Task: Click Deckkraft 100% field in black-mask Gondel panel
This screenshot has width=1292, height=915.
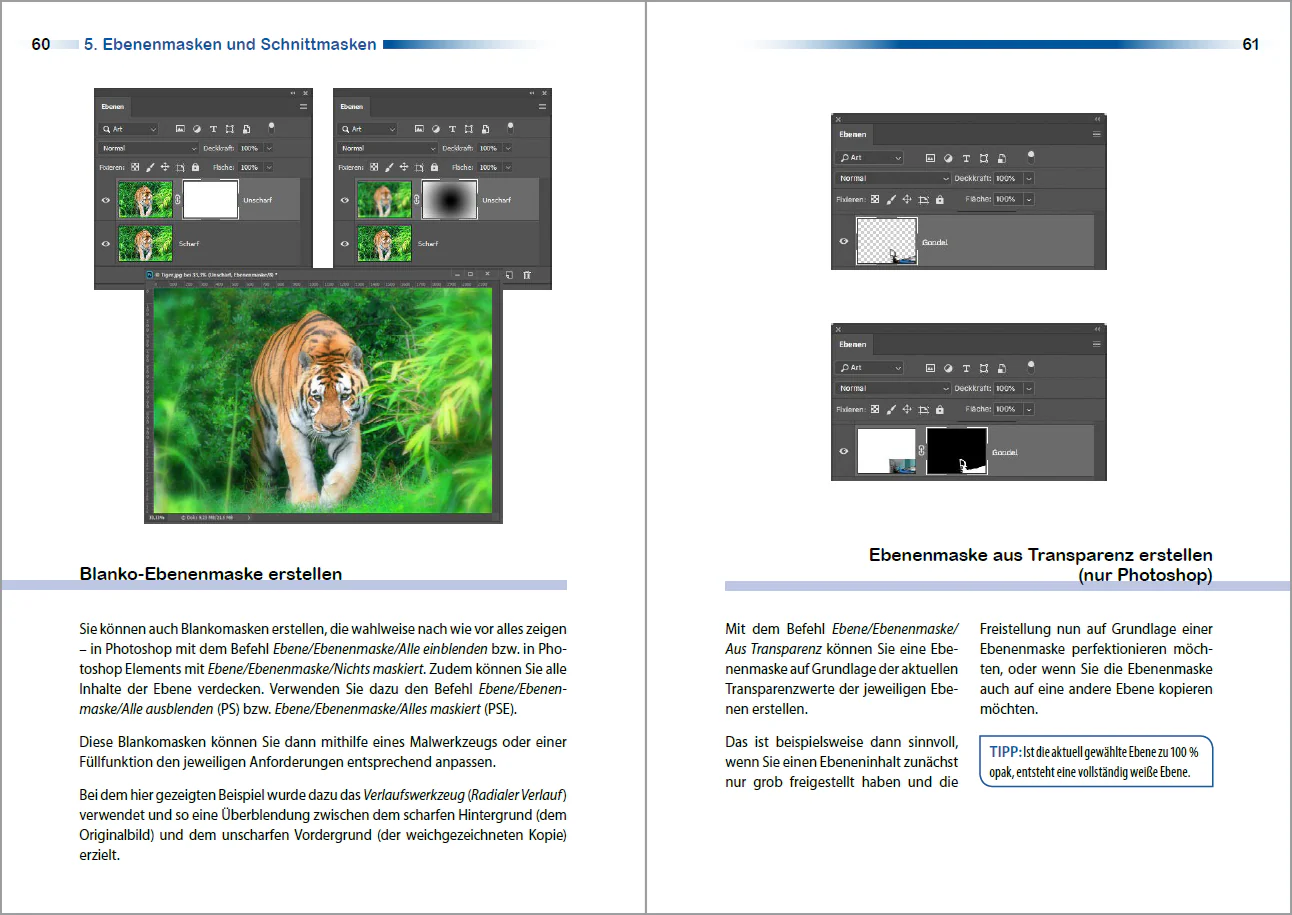Action: [x=1006, y=389]
